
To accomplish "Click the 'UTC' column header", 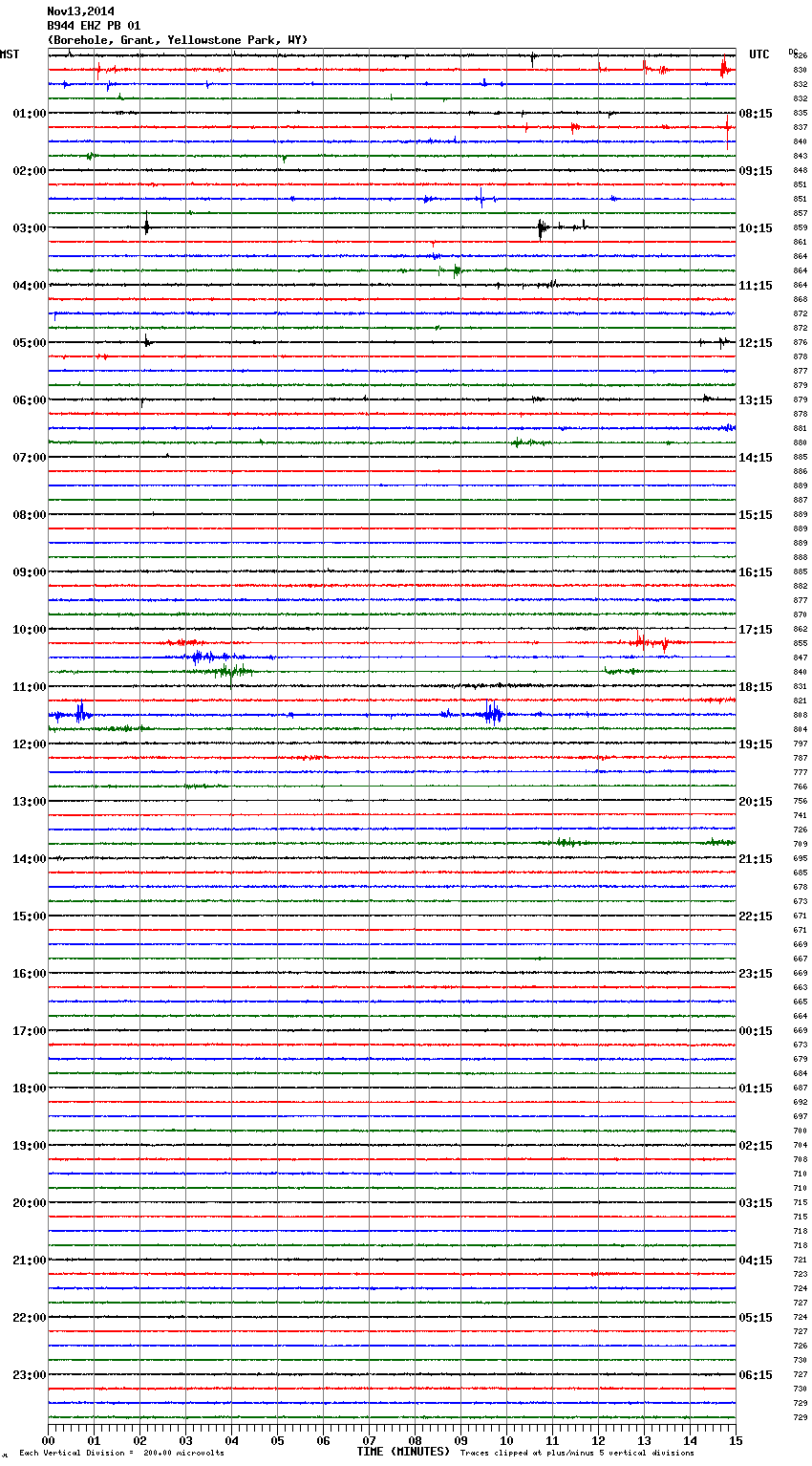I will pyautogui.click(x=759, y=54).
